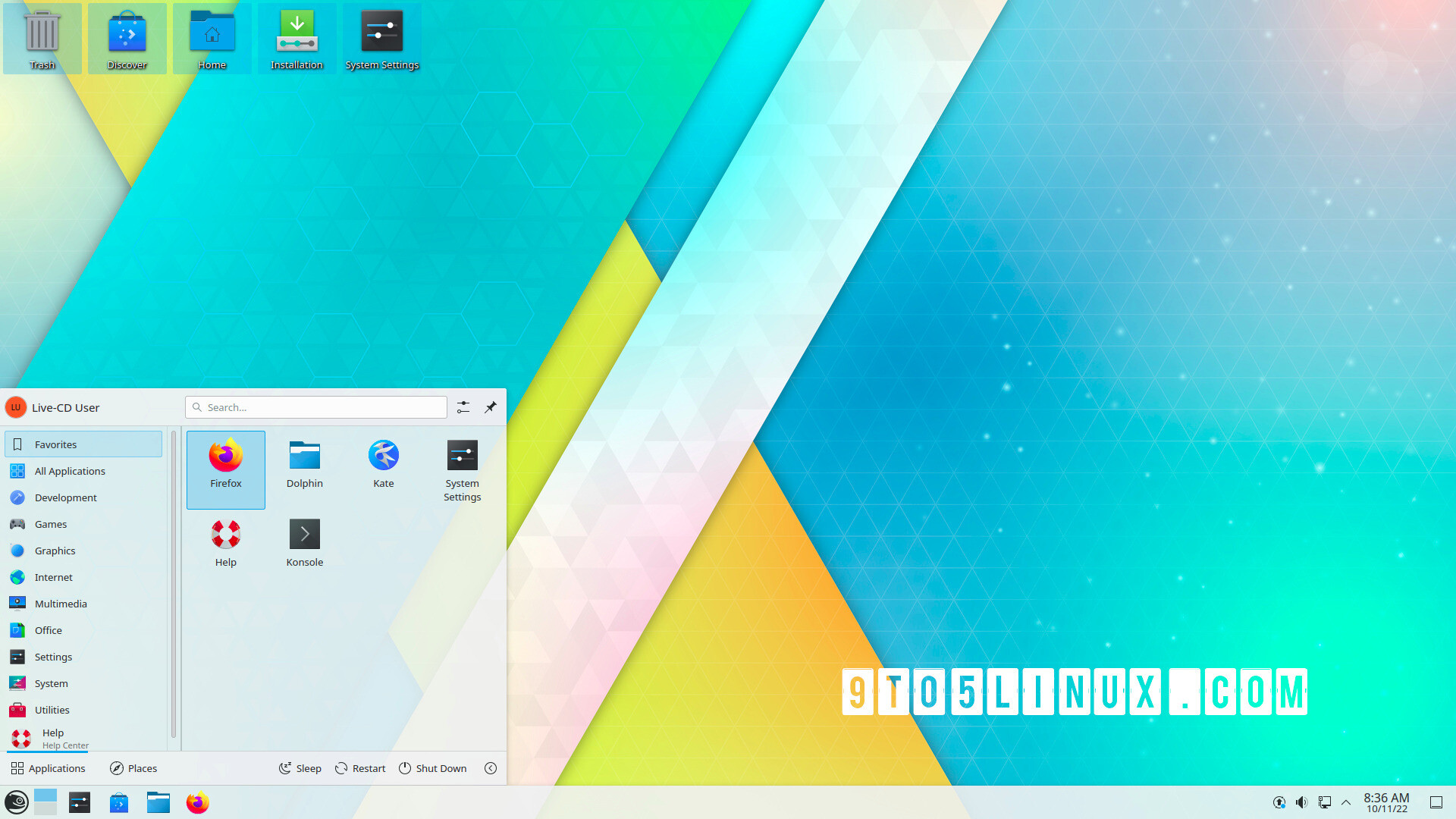The height and width of the screenshot is (819, 1456).
Task: Open the Multimedia category
Action: [x=83, y=604]
